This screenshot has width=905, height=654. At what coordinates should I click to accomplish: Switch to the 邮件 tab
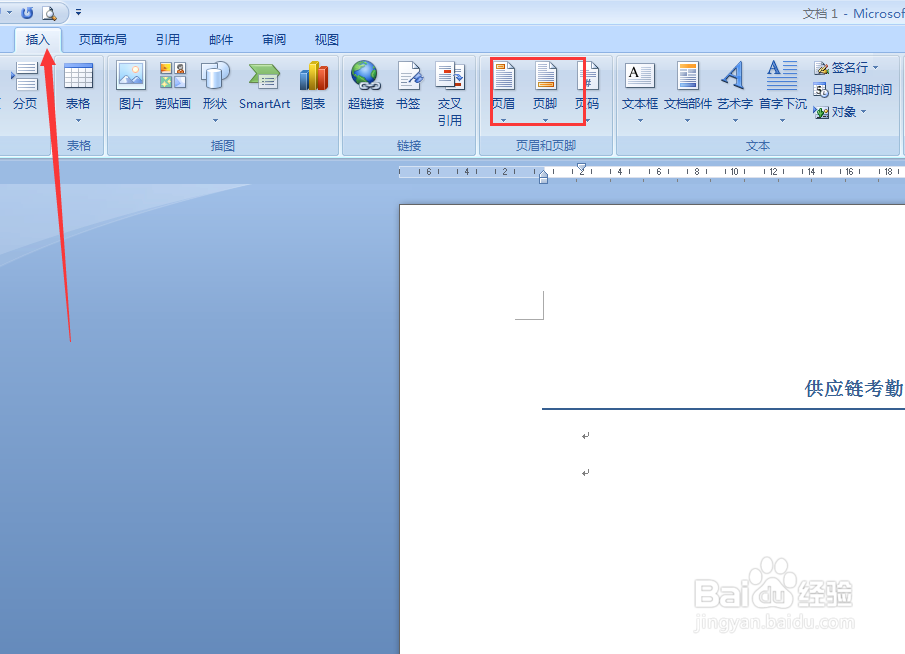[x=220, y=39]
